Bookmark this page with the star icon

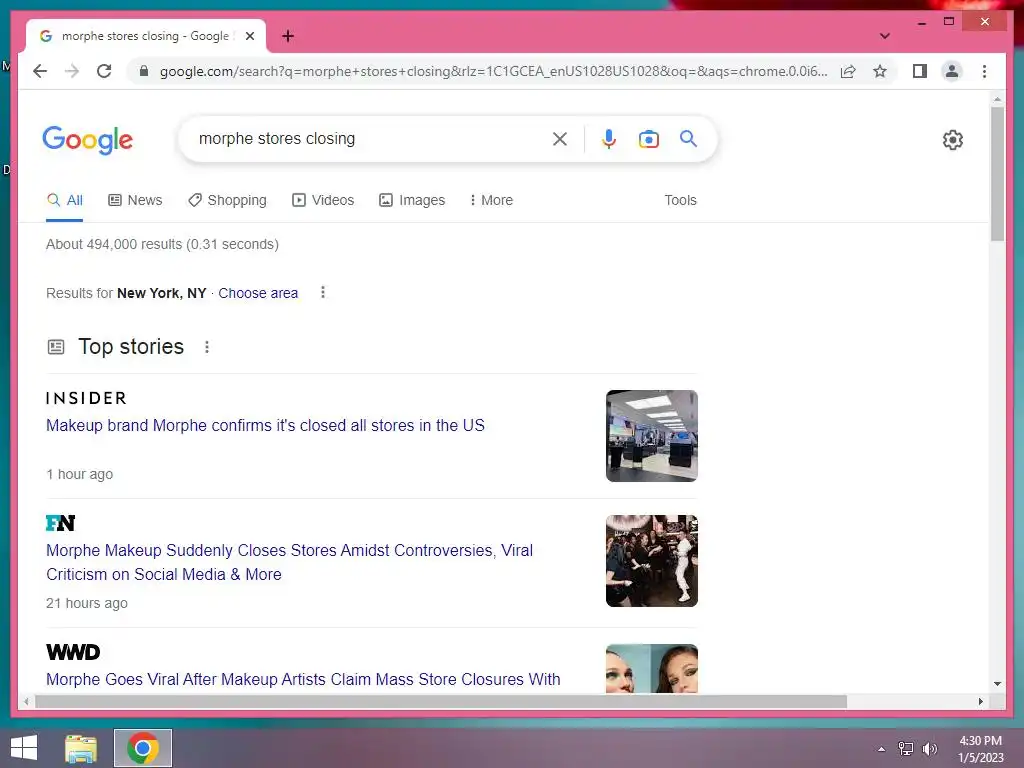[880, 71]
